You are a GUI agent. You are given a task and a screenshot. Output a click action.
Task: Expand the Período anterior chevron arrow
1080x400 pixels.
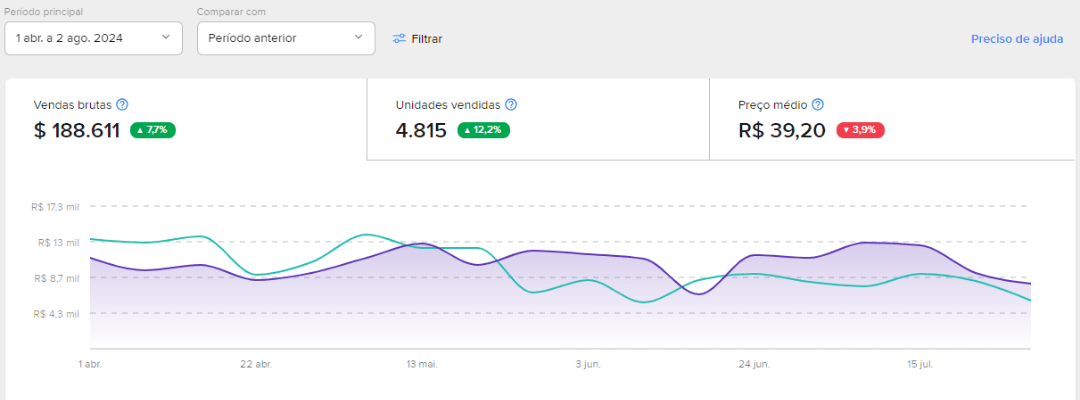pyautogui.click(x=358, y=37)
